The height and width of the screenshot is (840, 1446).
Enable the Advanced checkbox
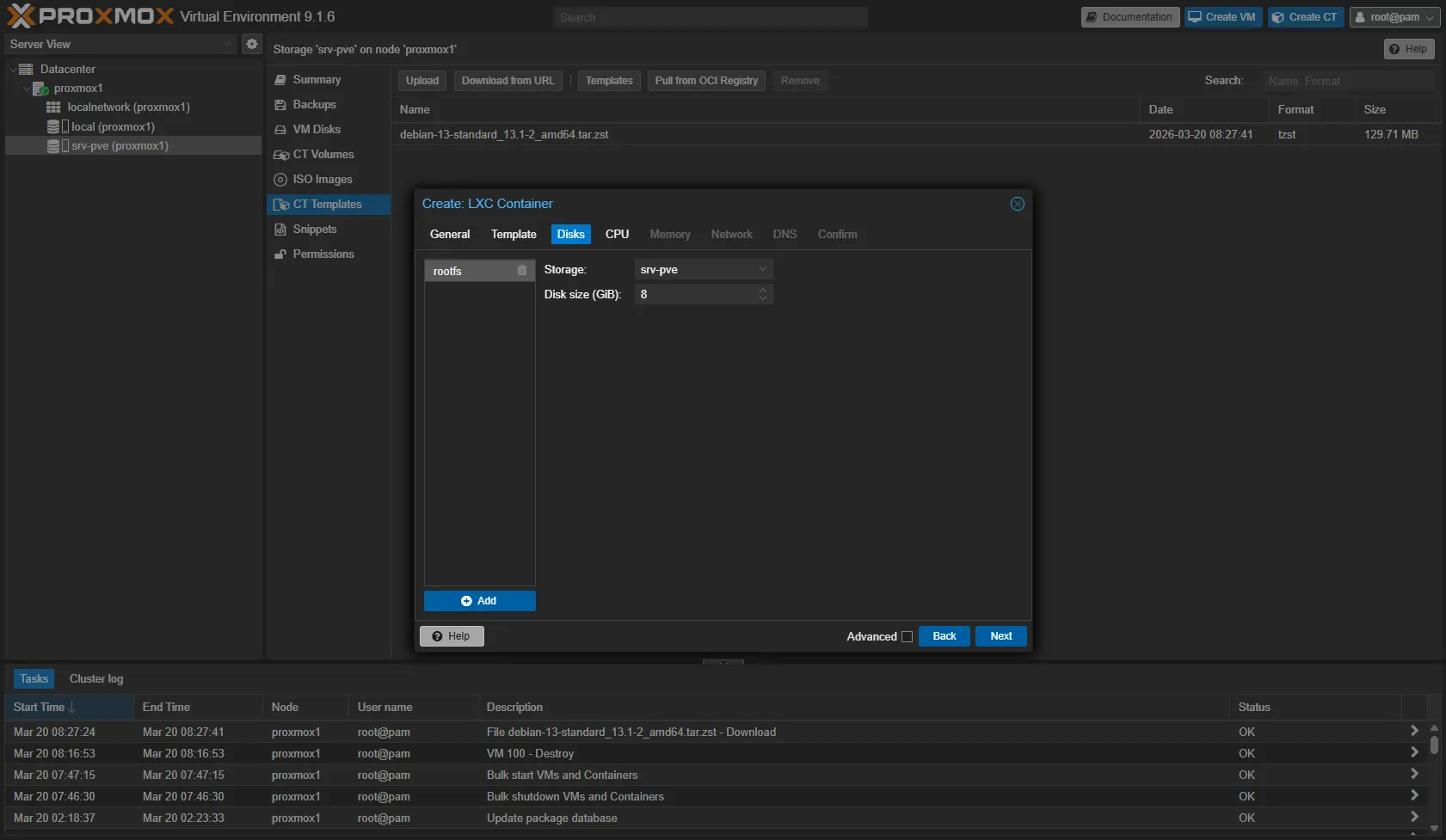point(907,637)
